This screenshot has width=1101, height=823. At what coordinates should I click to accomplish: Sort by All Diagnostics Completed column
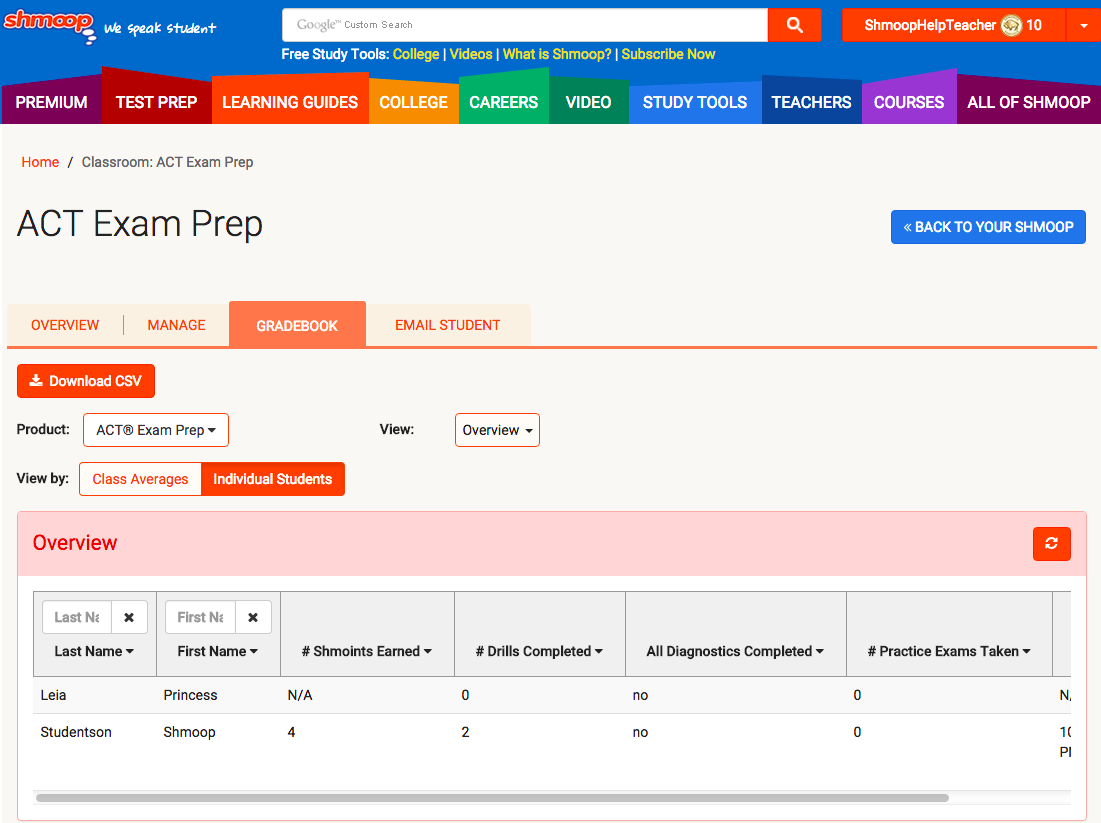(x=735, y=651)
